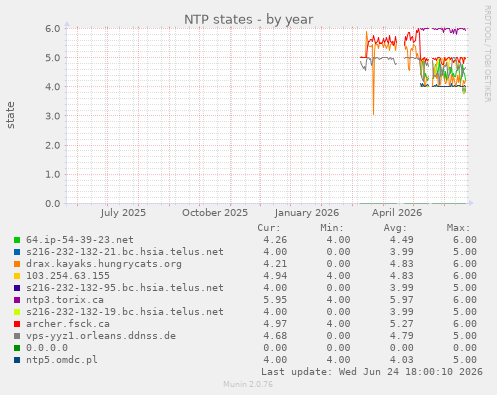Click the vertical state axis label
The width and height of the screenshot is (497, 395).
(10, 115)
